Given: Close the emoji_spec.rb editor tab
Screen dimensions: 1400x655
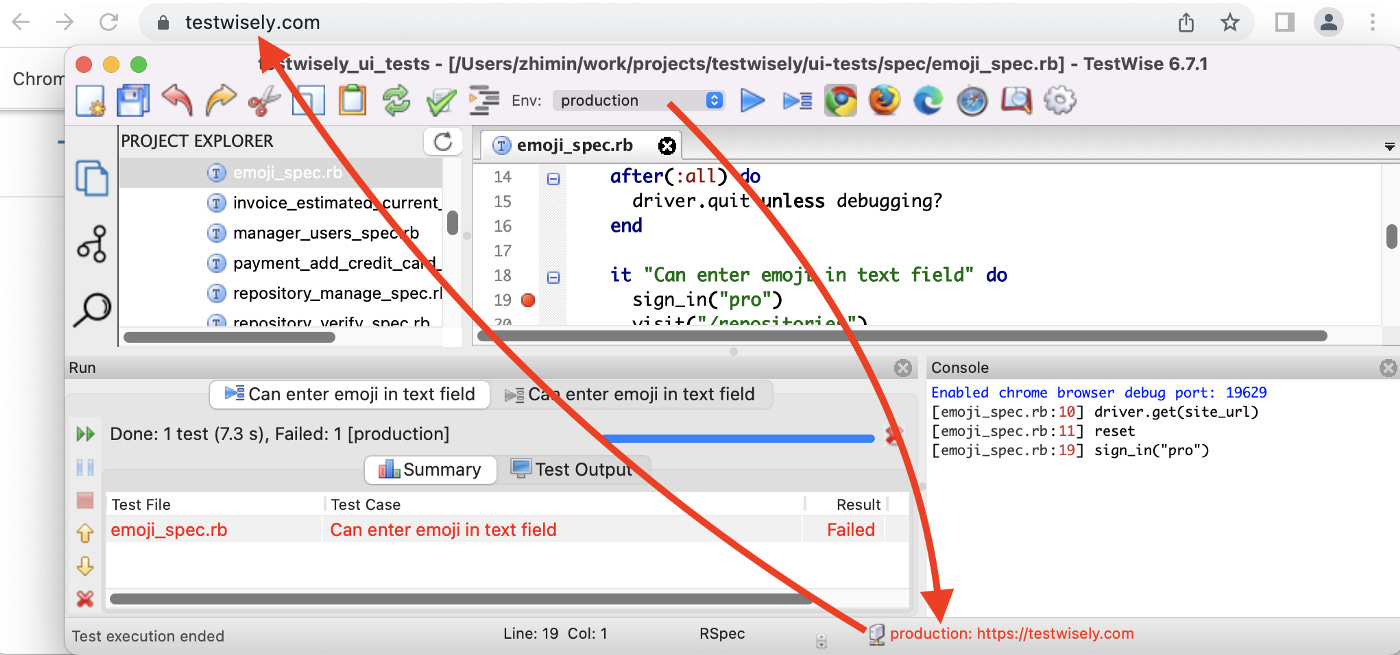Looking at the screenshot, I should click(x=667, y=146).
